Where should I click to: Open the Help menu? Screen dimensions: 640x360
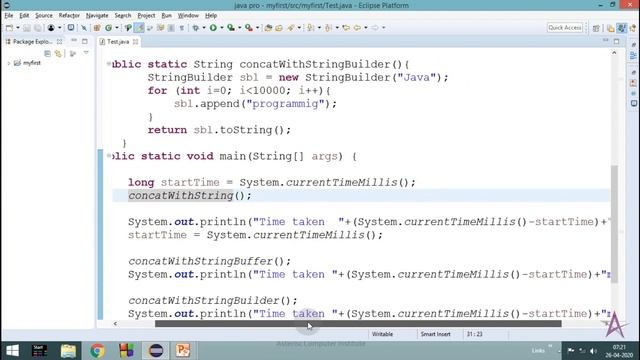tap(211, 16)
